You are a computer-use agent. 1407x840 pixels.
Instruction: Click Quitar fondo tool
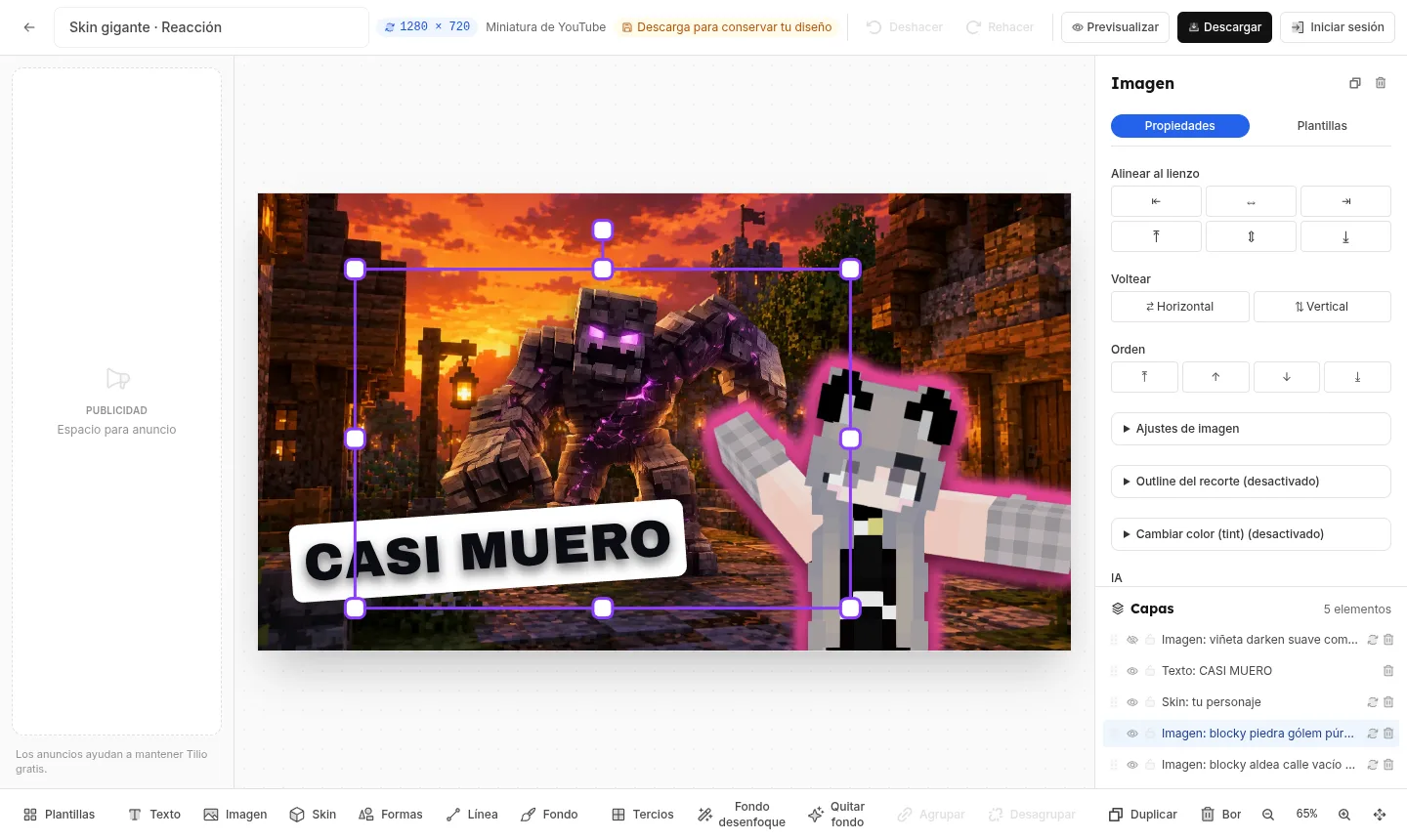(836, 815)
